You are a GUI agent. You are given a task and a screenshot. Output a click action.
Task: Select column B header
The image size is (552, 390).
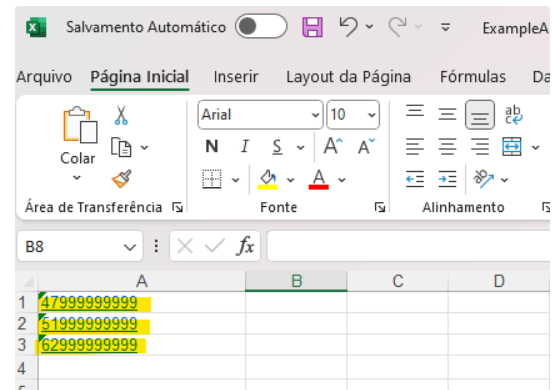tap(296, 281)
